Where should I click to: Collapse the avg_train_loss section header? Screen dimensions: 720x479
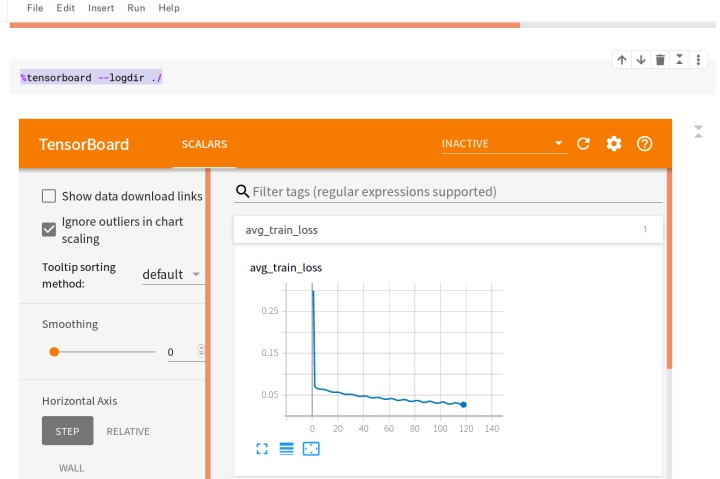click(448, 230)
